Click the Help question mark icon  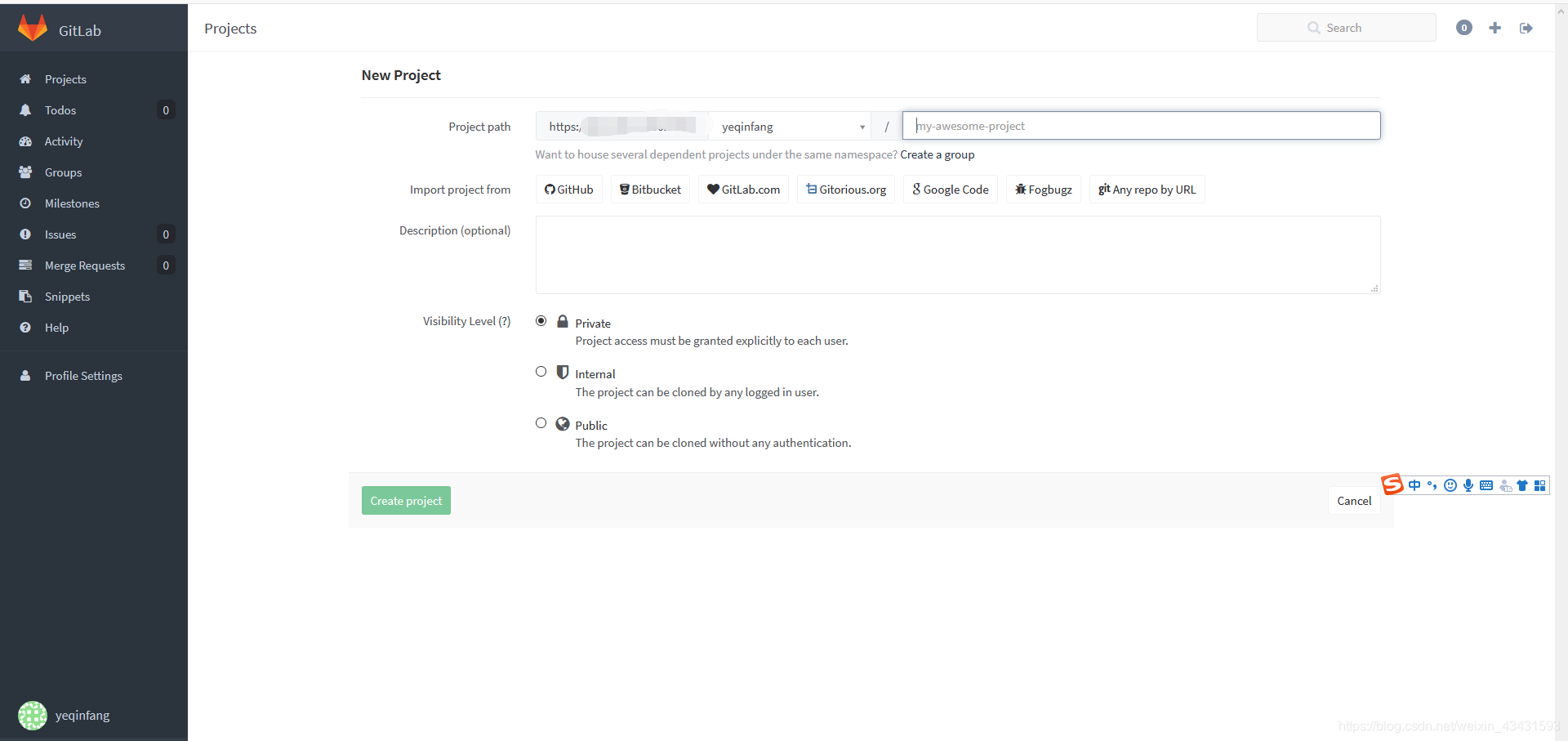25,328
